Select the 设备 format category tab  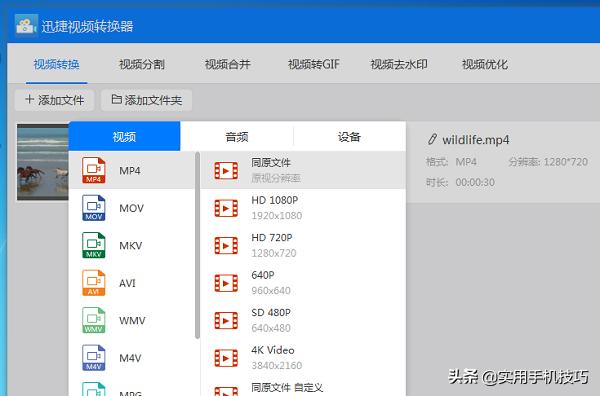click(x=349, y=136)
